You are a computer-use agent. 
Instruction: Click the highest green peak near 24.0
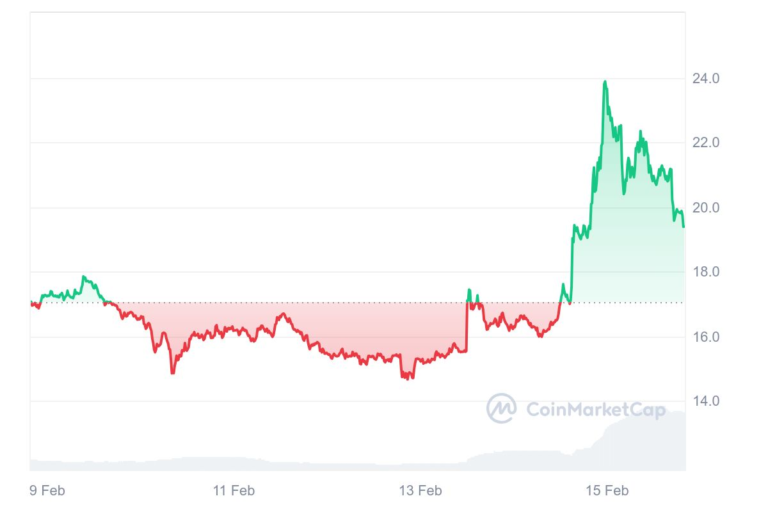click(x=605, y=82)
